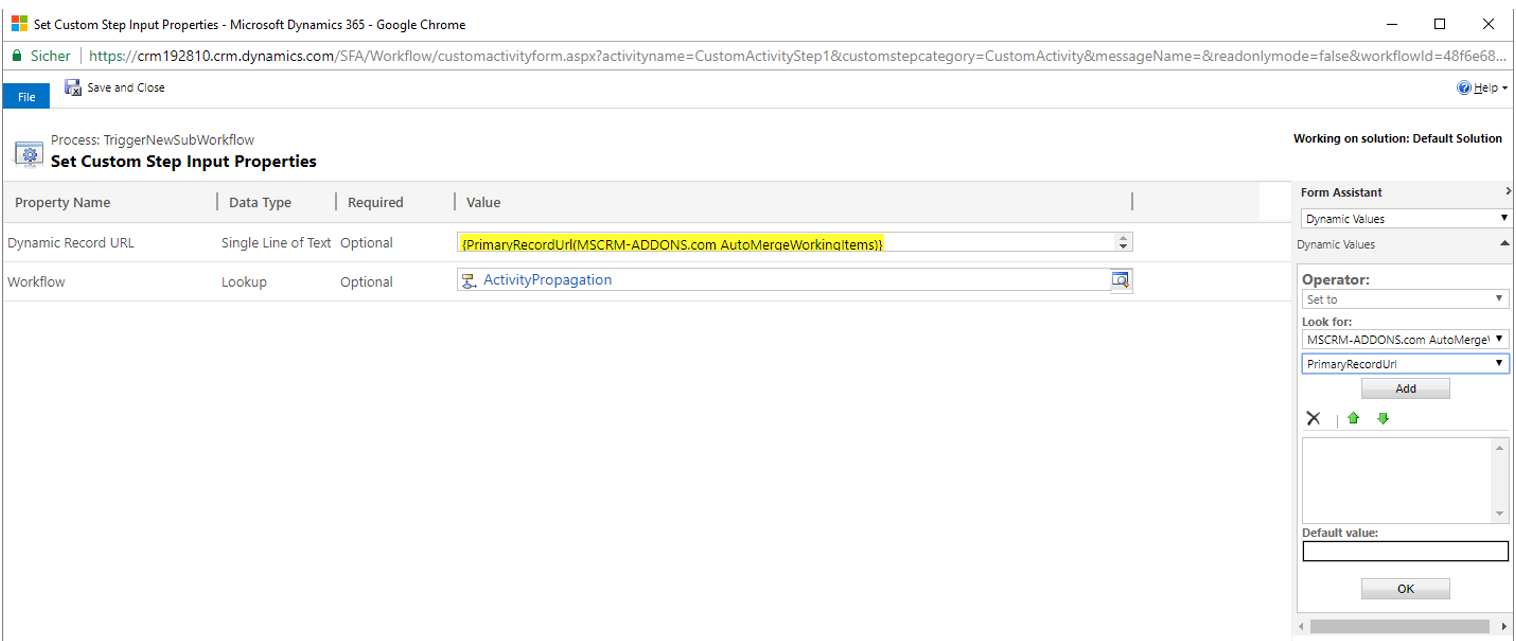Click the Add button
The height and width of the screenshot is (641, 1516).
tap(1405, 388)
